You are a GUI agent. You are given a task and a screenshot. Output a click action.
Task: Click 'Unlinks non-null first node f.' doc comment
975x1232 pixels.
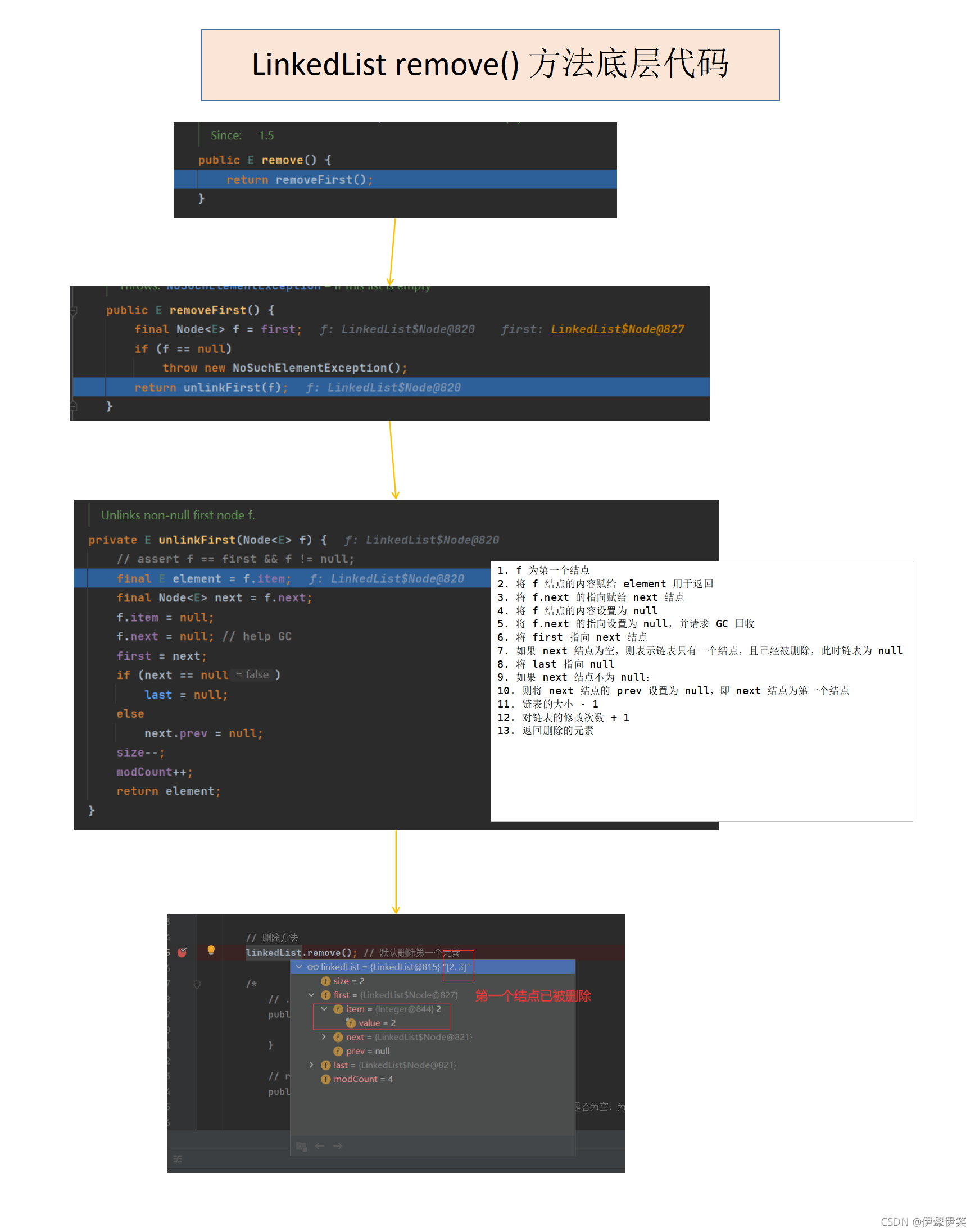click(178, 515)
